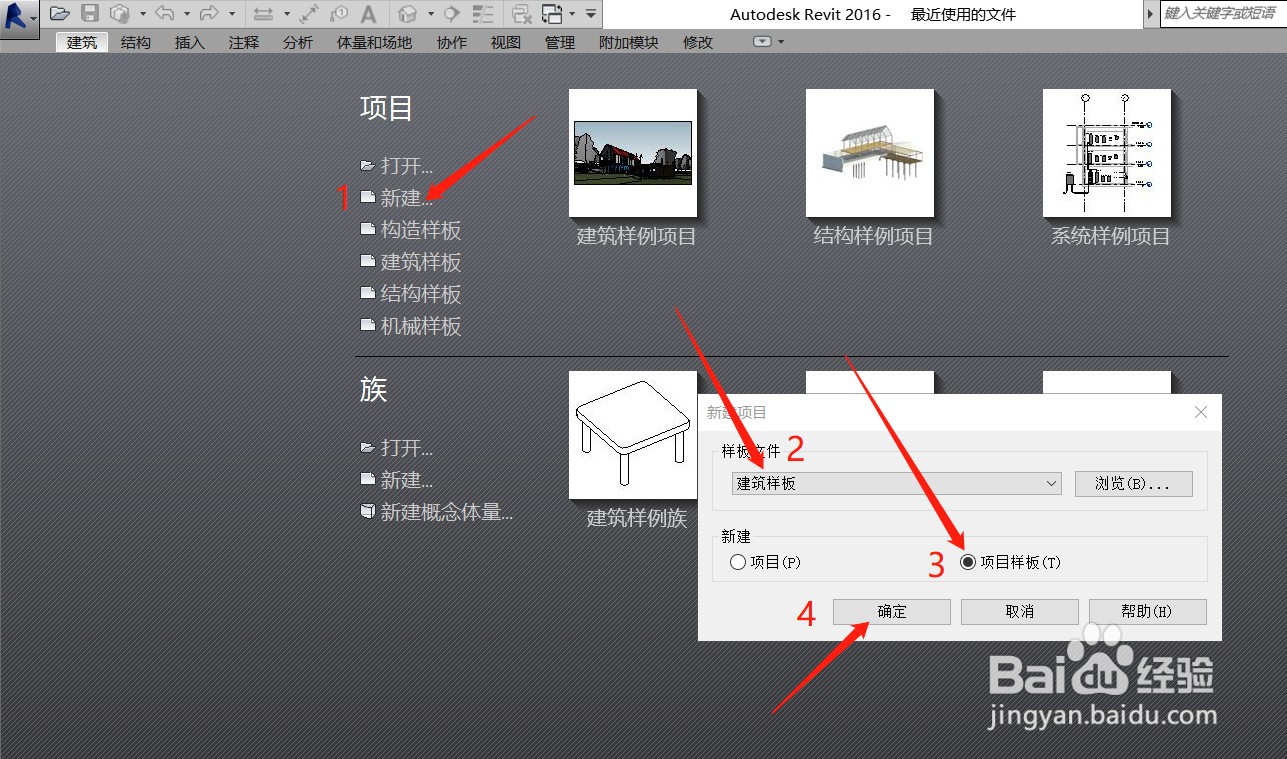Click the document icon beside 构造样板
Viewport: 1287px width, 759px height.
tap(367, 230)
